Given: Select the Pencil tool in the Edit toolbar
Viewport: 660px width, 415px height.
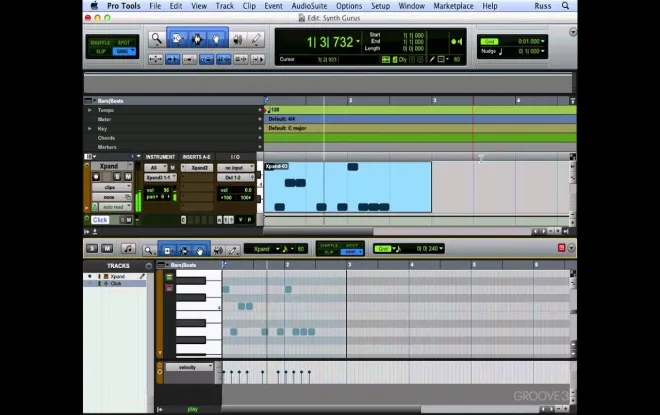Looking at the screenshot, I should [255, 39].
